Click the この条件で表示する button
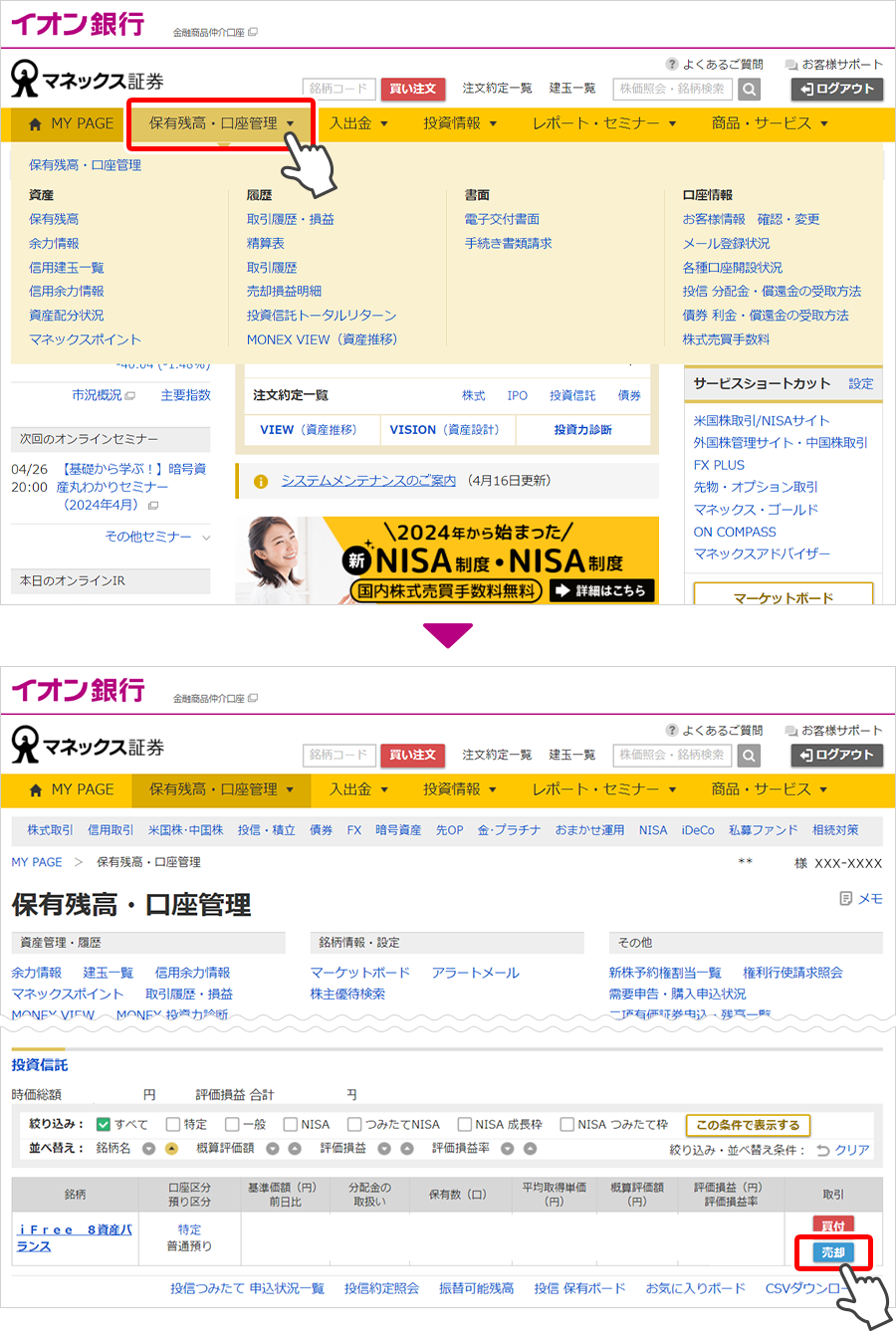 pyautogui.click(x=748, y=1125)
